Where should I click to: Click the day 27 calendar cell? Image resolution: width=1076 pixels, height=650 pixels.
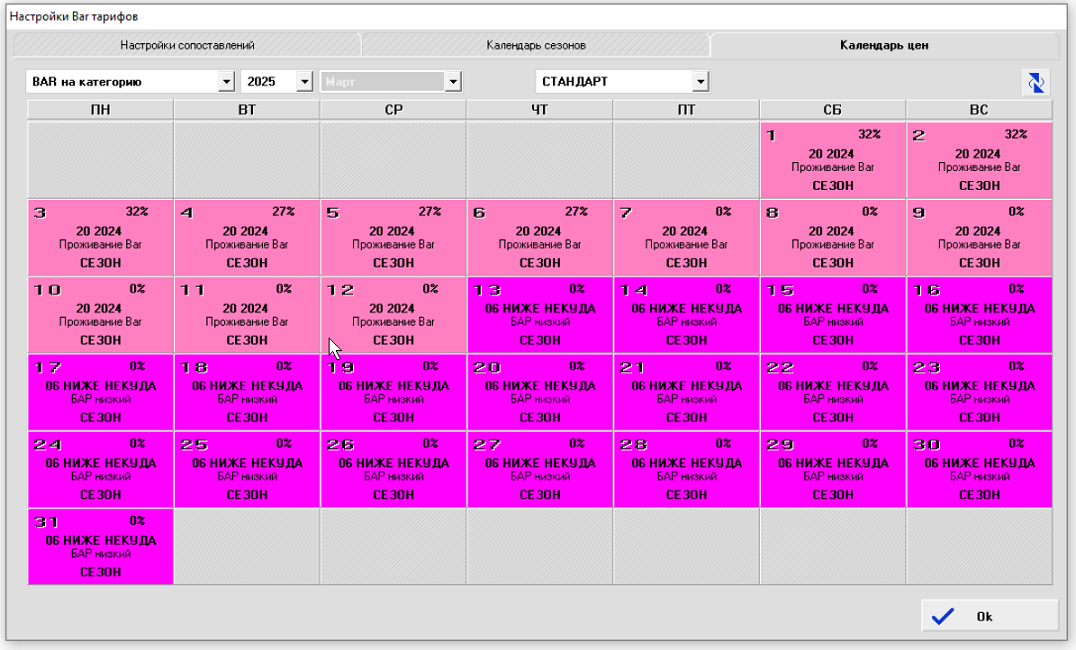[539, 468]
